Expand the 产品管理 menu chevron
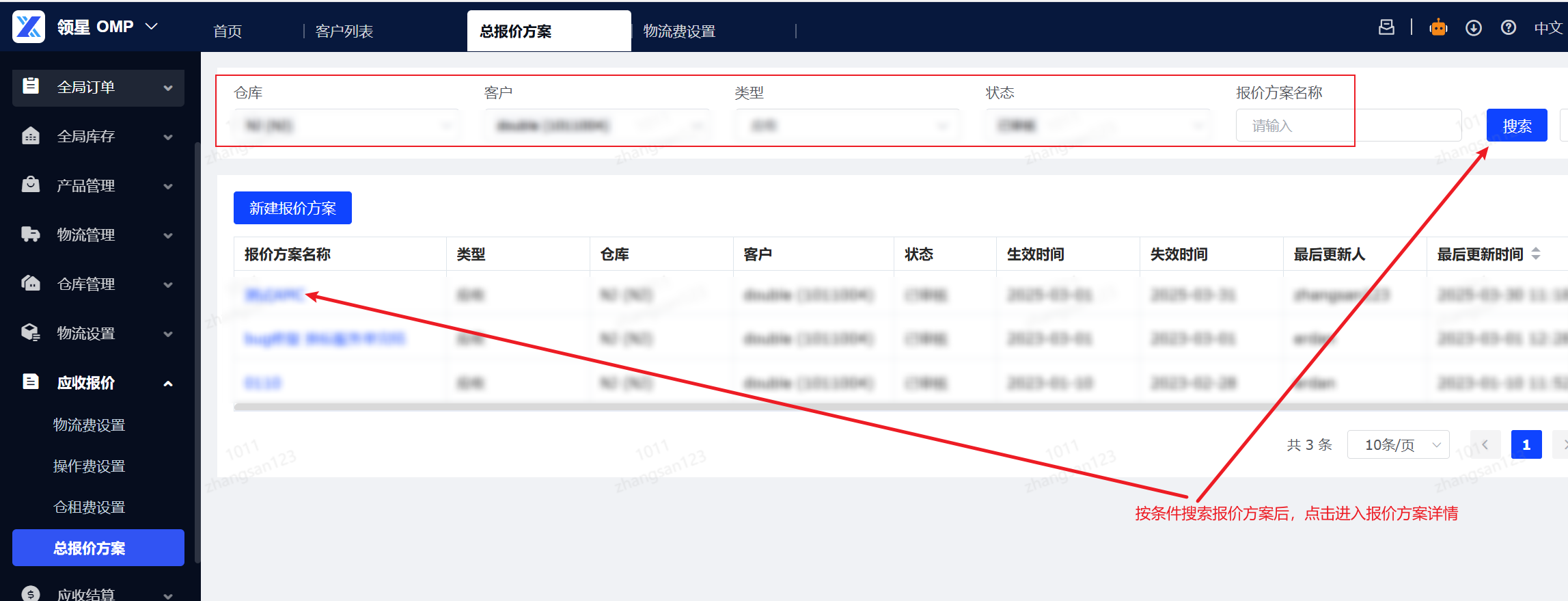 click(x=168, y=187)
